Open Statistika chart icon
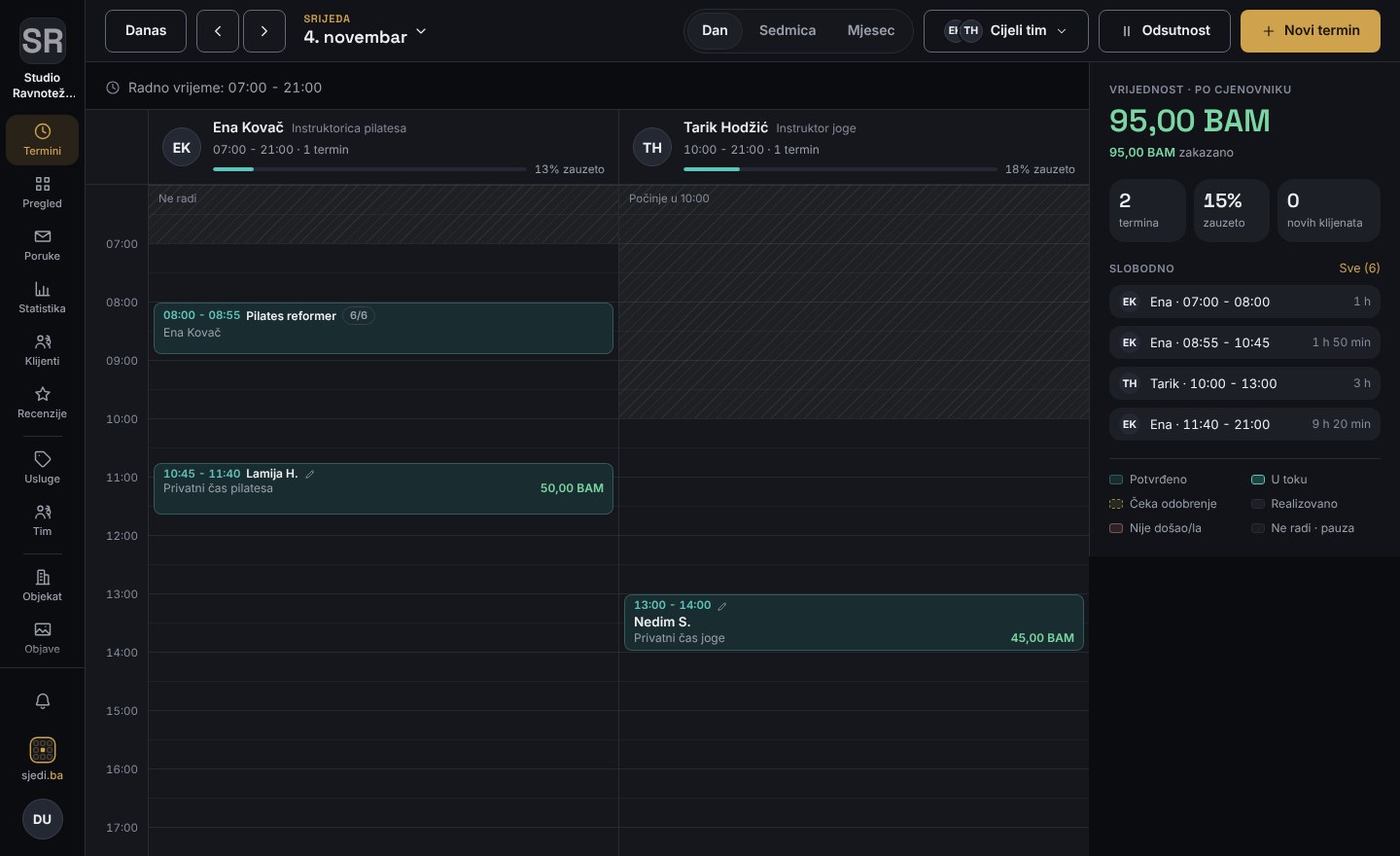Viewport: 1400px width, 856px height. (42, 289)
